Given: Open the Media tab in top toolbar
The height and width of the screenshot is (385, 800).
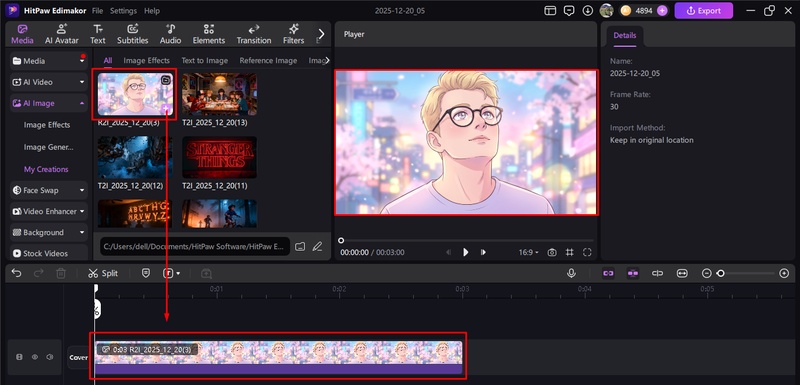Looking at the screenshot, I should pyautogui.click(x=22, y=34).
